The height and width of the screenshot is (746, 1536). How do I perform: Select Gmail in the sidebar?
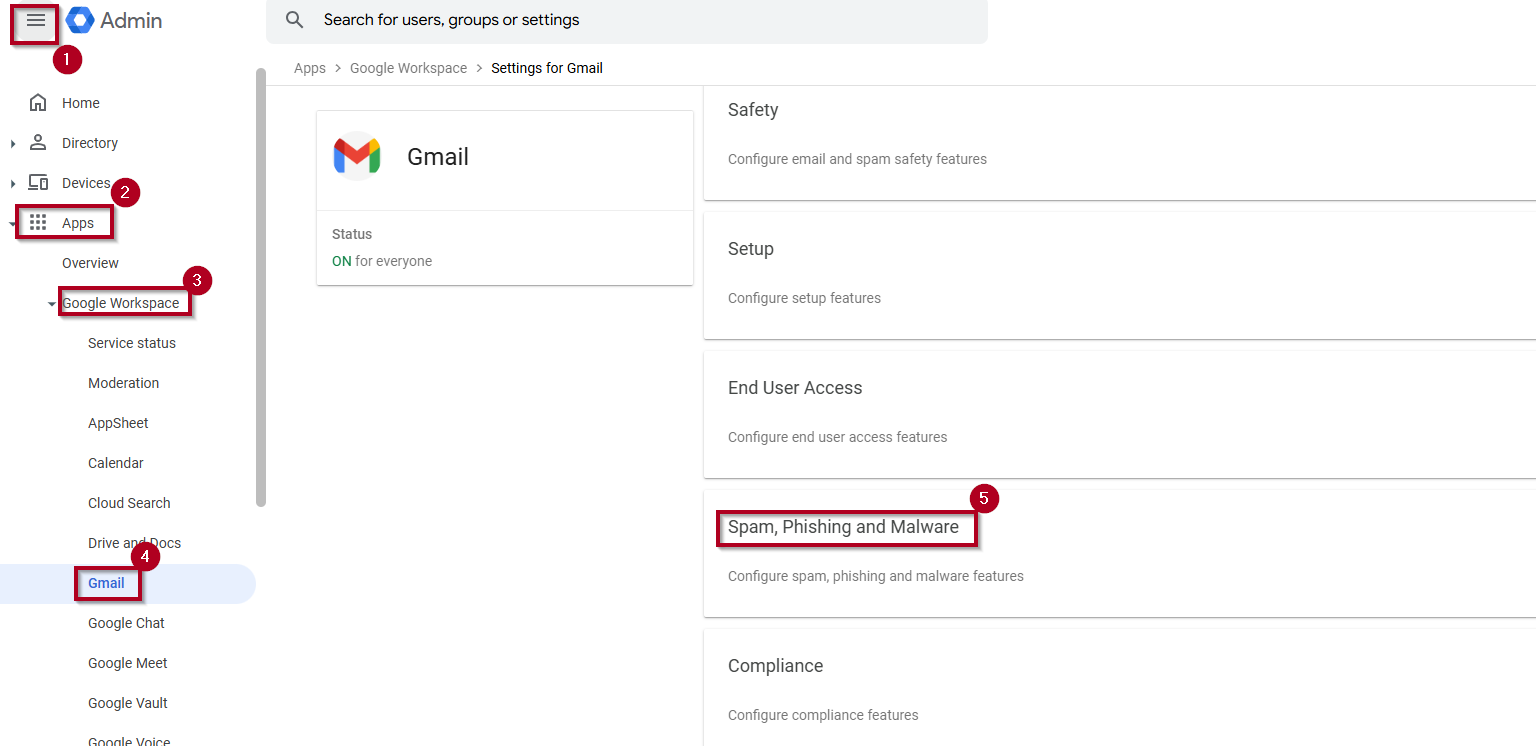tap(106, 583)
